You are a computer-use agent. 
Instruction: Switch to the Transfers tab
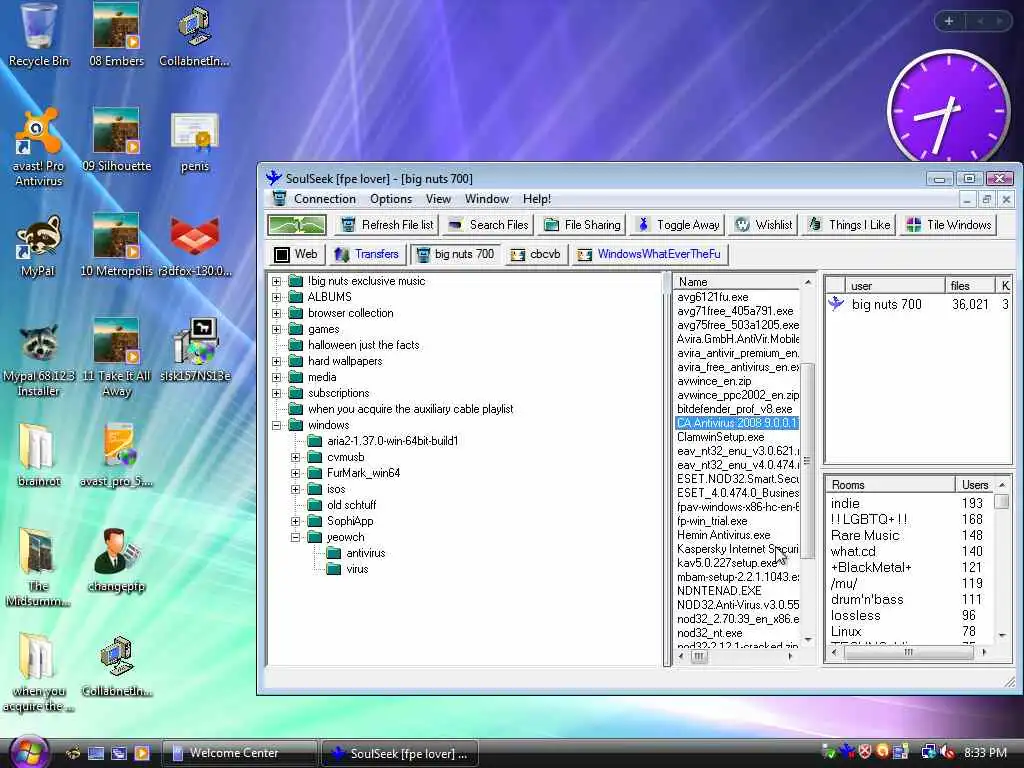[x=366, y=254]
